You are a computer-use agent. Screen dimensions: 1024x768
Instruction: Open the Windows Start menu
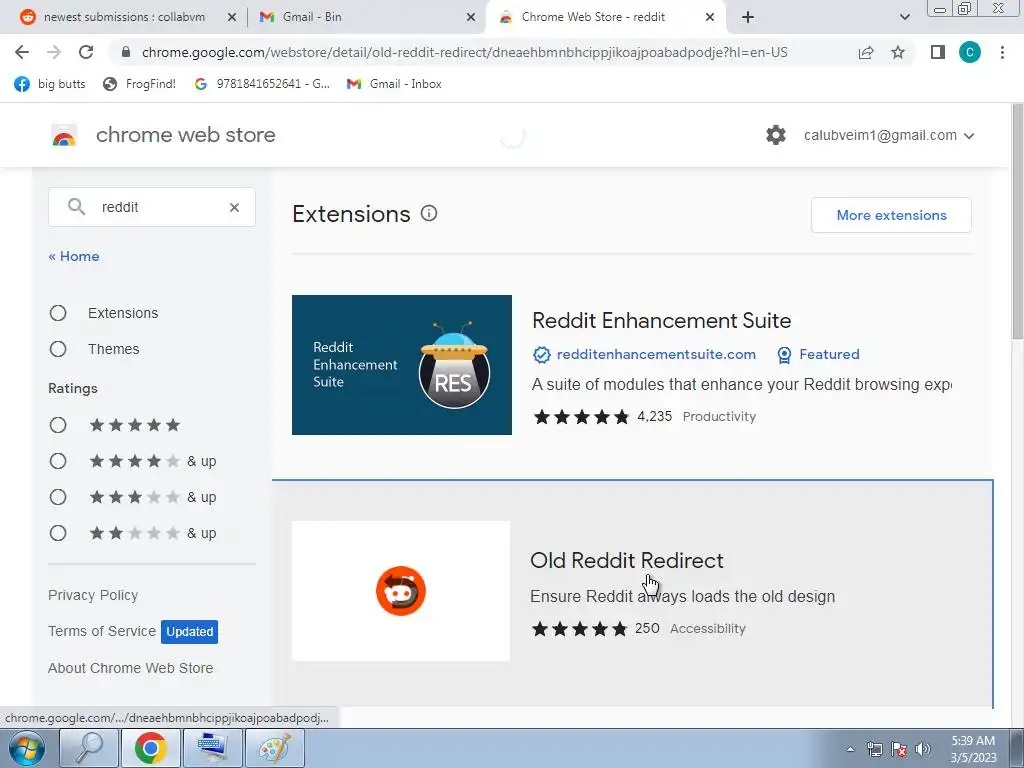click(27, 748)
